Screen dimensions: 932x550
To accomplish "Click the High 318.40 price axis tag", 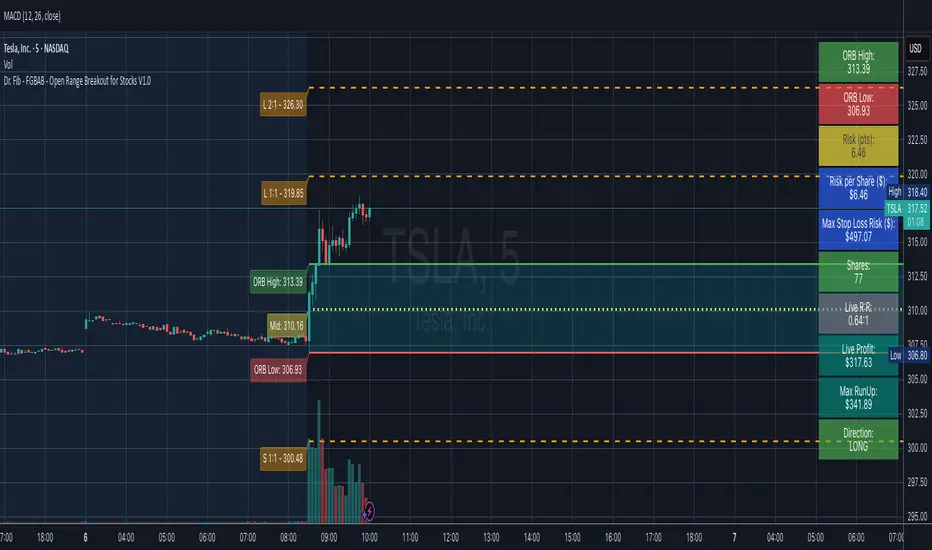I will pyautogui.click(x=907, y=191).
